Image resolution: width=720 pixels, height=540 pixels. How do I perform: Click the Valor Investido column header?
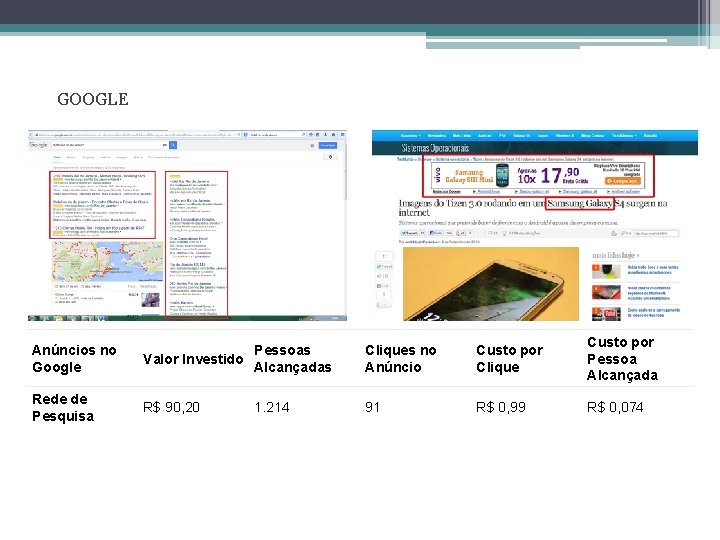point(193,359)
